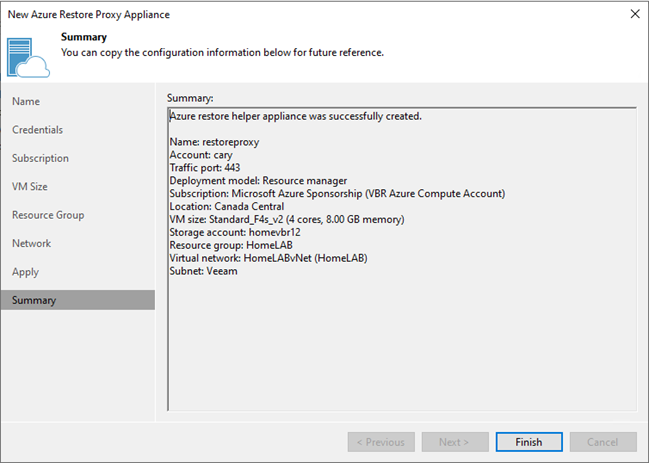Close the New Azure Restore Proxy Appliance dialog
Screen dimensions: 649x463
click(635, 14)
